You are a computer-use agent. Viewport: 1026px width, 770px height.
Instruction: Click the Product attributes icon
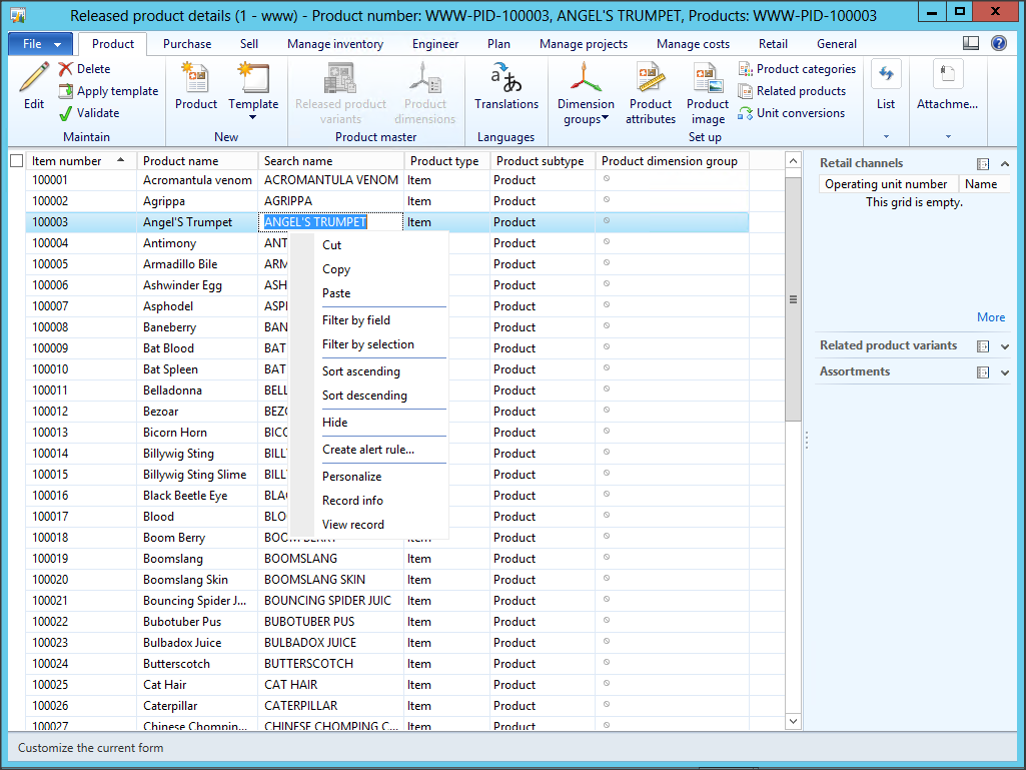651,78
